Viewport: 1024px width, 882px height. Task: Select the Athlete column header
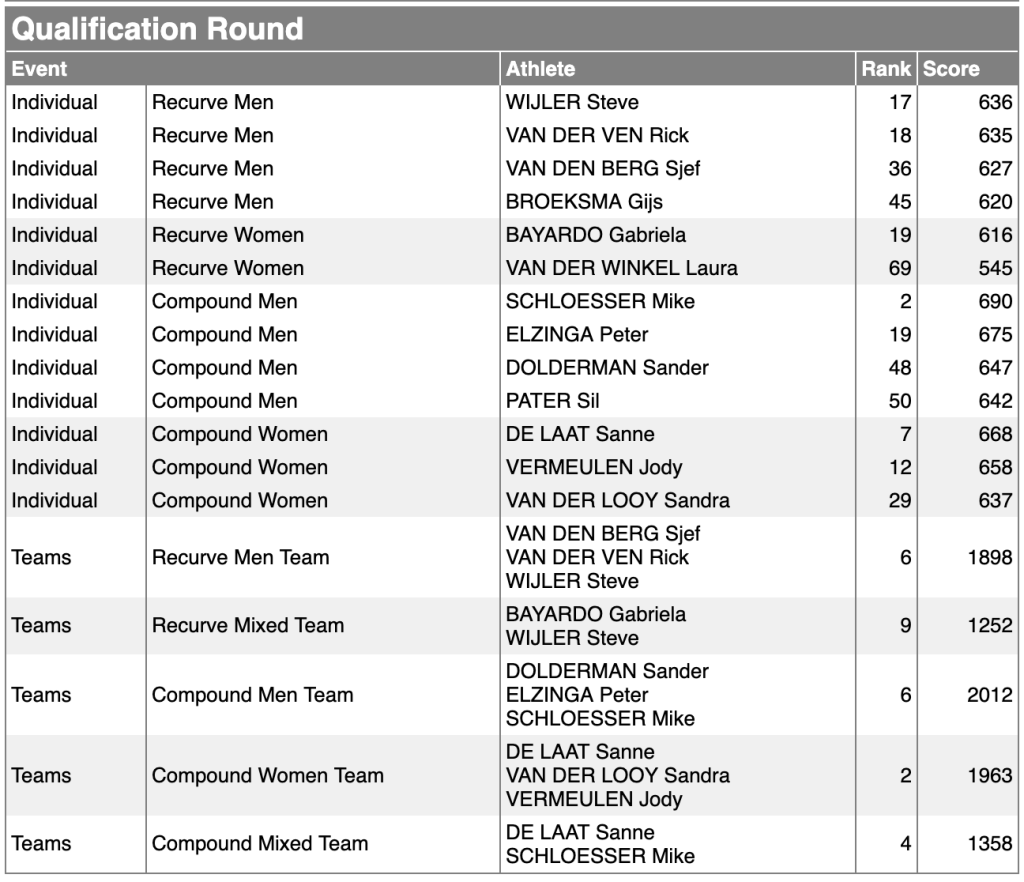point(540,69)
